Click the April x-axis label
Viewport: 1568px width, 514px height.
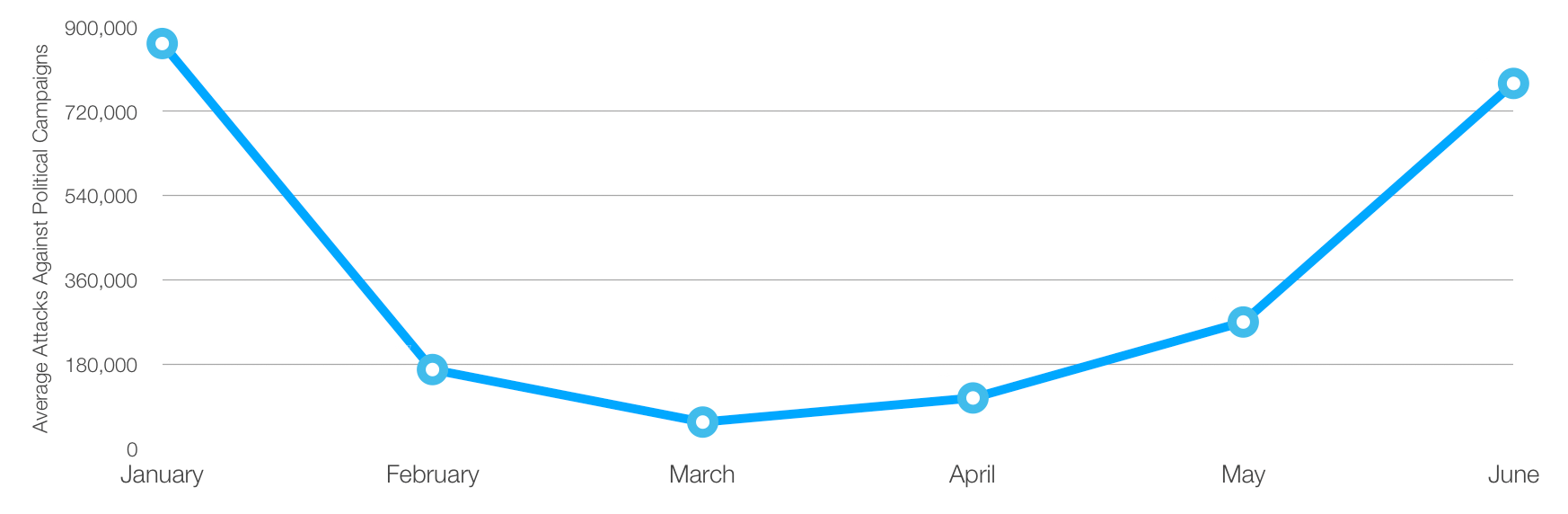pos(973,474)
